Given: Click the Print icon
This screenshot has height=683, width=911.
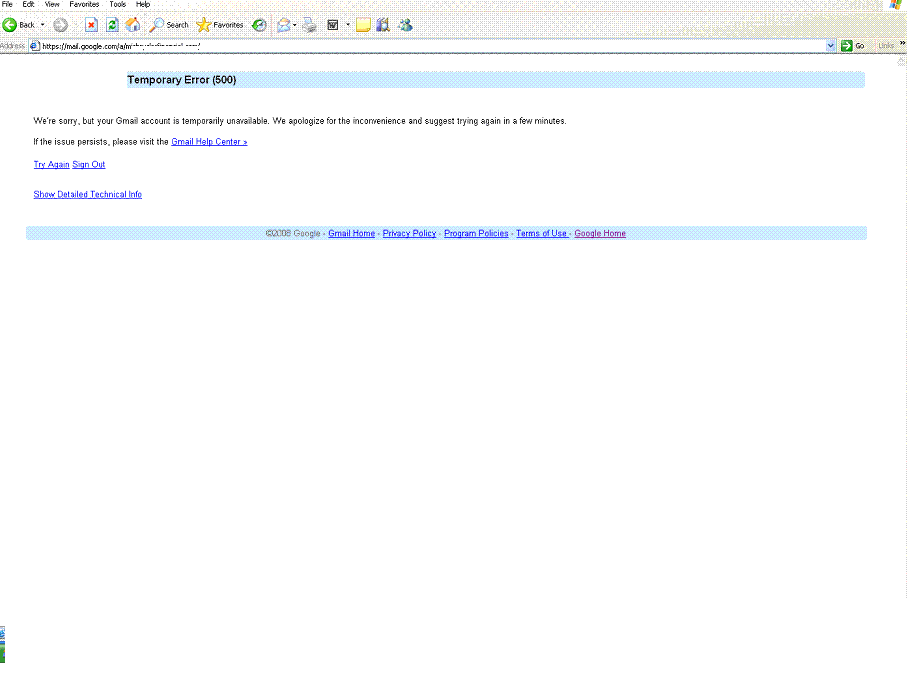Looking at the screenshot, I should 309,25.
